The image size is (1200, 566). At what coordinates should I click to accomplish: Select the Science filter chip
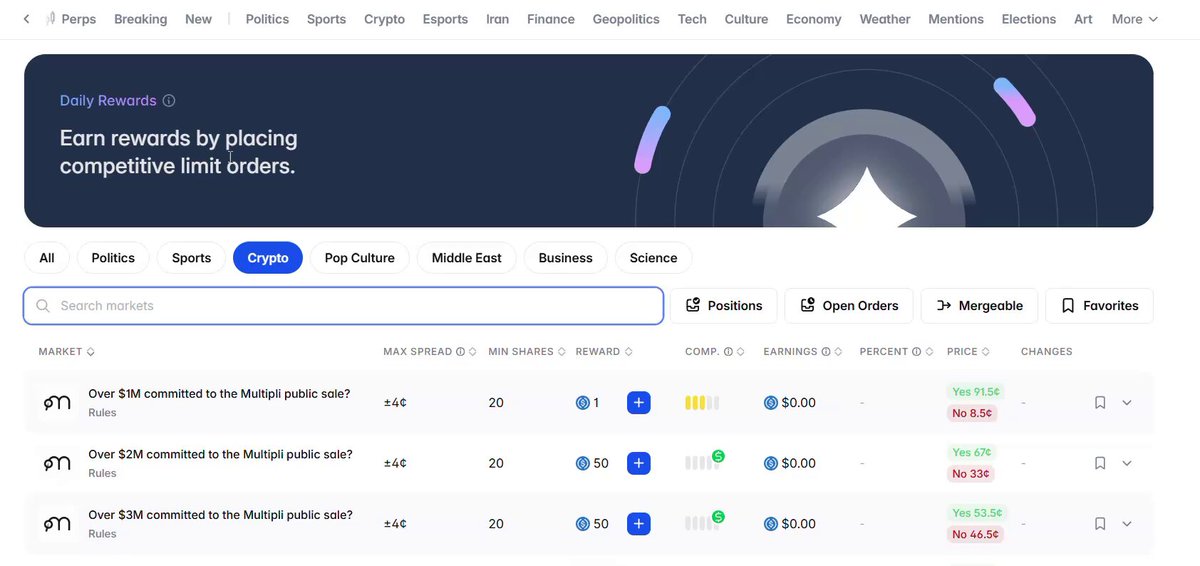pyautogui.click(x=654, y=258)
